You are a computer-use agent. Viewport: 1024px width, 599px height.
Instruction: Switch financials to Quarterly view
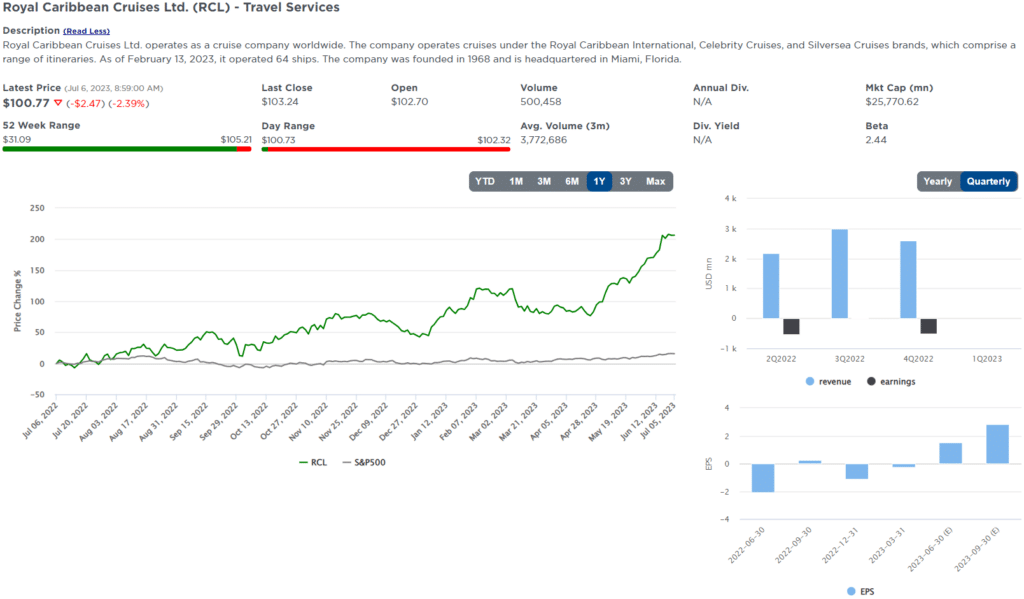[x=989, y=182]
